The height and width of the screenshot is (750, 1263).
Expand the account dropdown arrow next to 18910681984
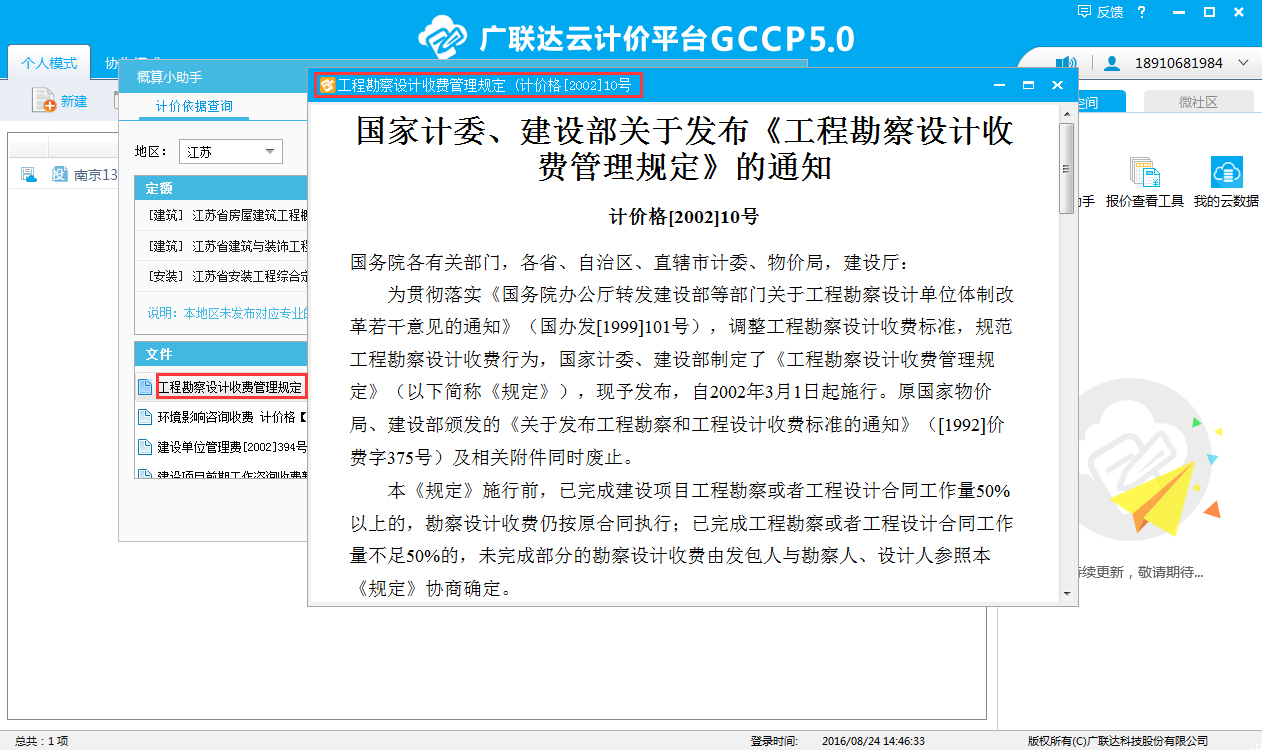tap(1243, 63)
